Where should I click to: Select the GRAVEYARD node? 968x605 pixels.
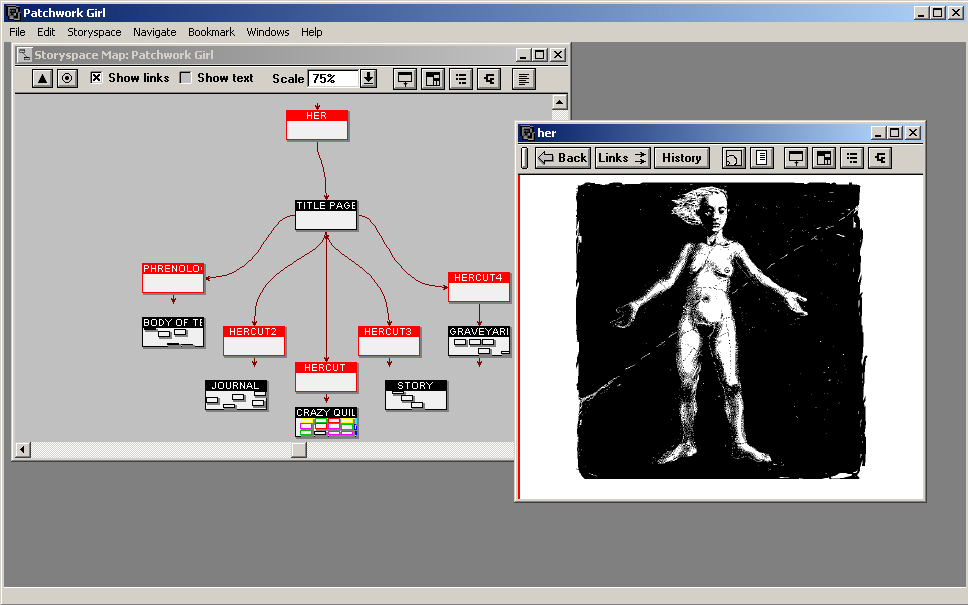479,341
